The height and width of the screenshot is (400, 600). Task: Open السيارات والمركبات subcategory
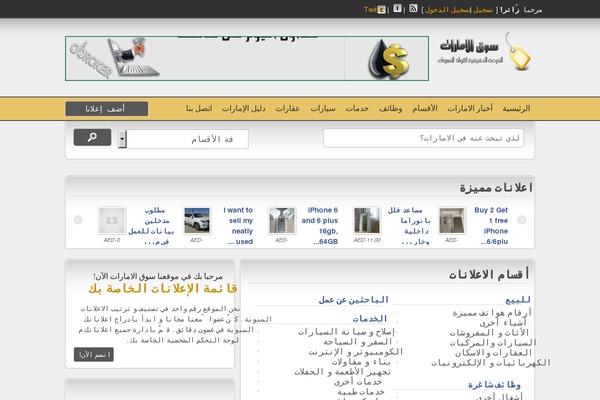(493, 343)
